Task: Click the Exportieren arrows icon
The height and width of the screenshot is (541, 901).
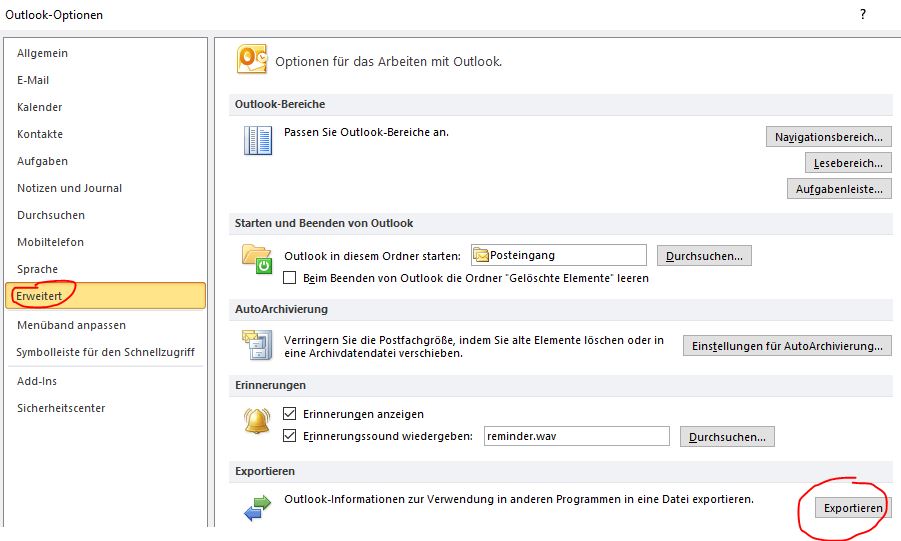Action: click(257, 508)
